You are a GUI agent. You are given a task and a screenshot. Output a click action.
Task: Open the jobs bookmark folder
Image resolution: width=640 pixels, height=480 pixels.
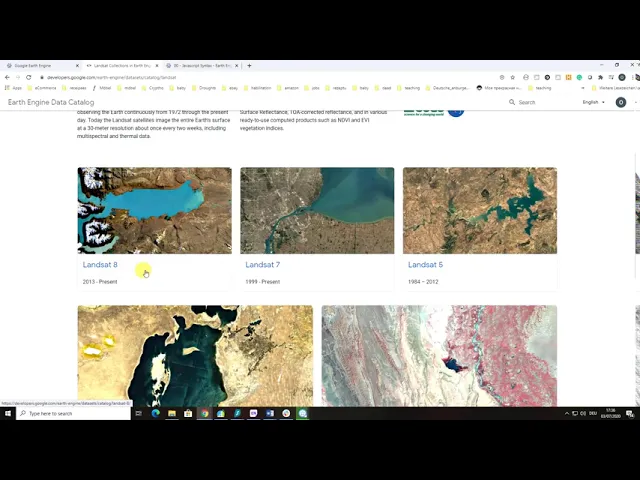pyautogui.click(x=312, y=88)
